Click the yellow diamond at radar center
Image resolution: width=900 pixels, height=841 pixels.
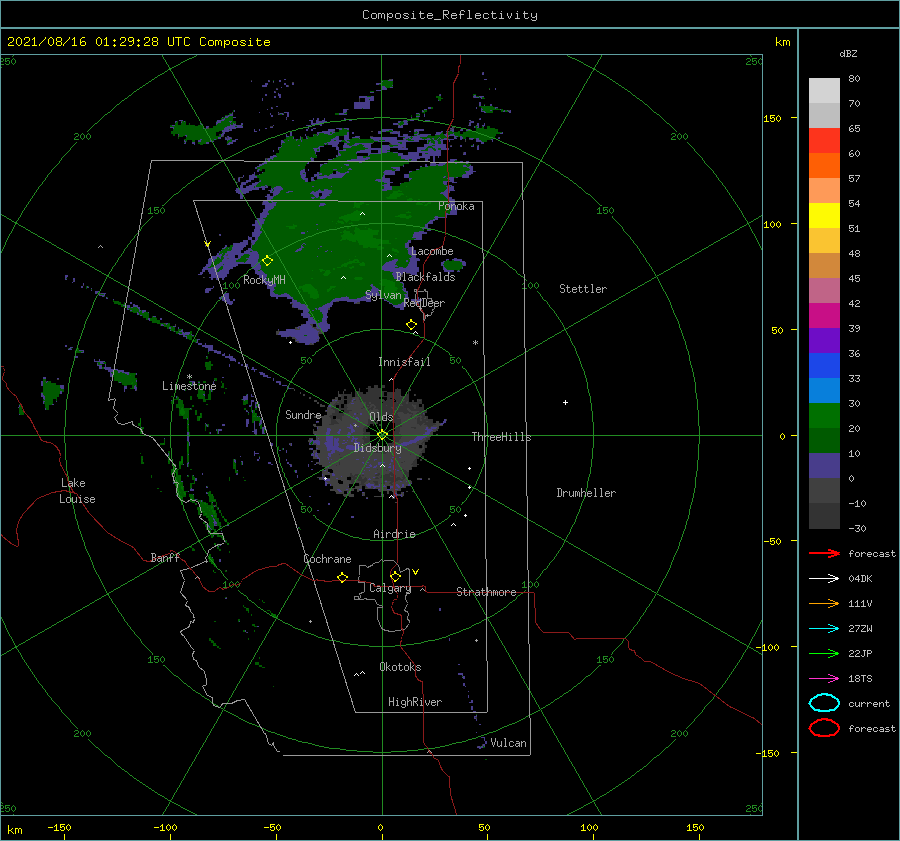coord(382,435)
